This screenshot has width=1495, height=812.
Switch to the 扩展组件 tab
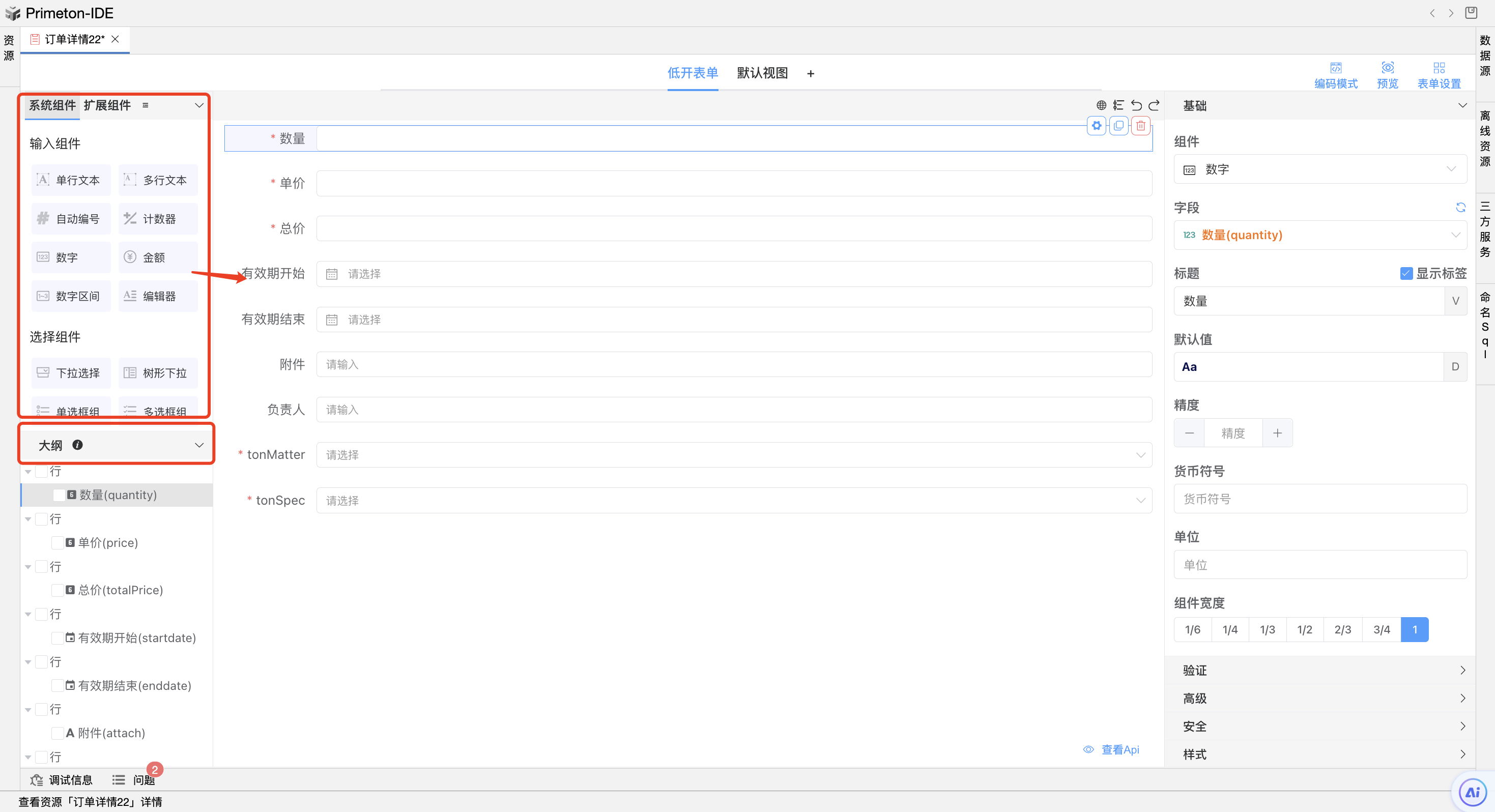pos(107,105)
